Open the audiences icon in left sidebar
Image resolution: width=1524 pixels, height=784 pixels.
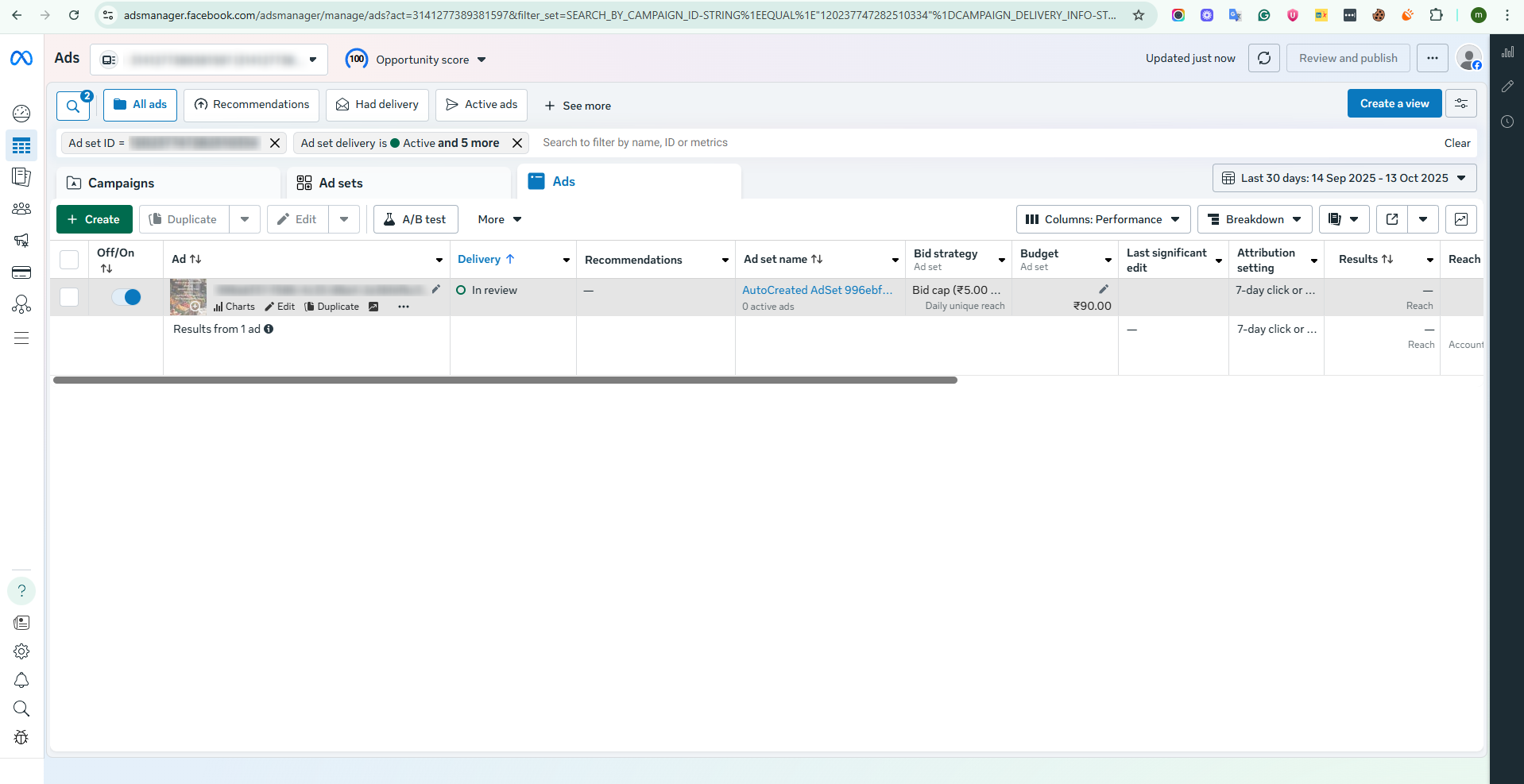21,209
